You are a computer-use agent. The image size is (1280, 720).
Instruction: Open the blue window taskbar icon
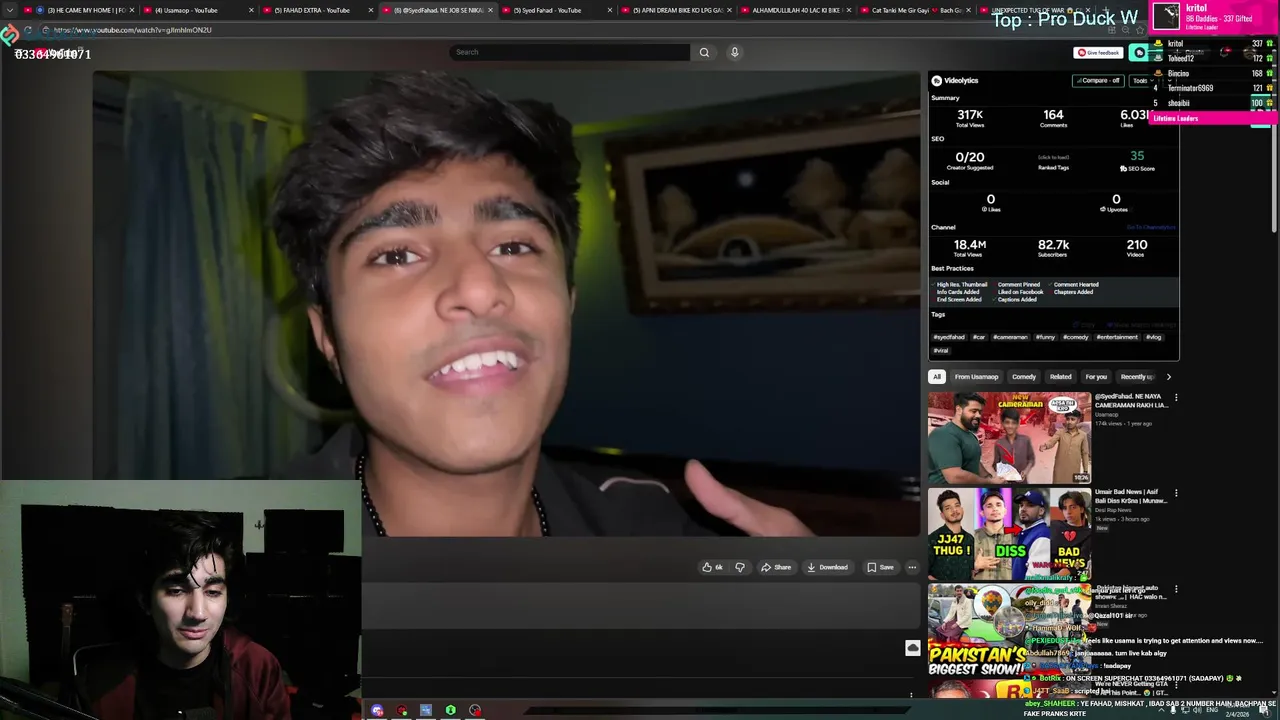[426, 711]
